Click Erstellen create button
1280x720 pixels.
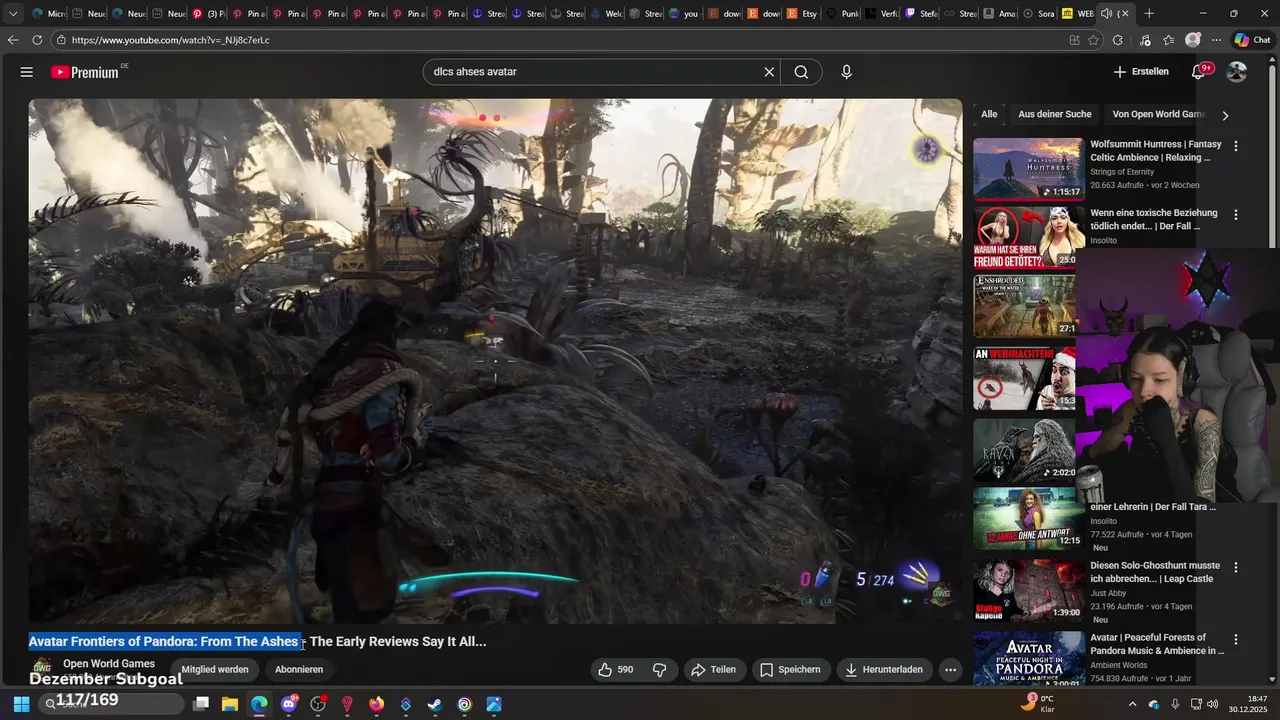(1141, 72)
